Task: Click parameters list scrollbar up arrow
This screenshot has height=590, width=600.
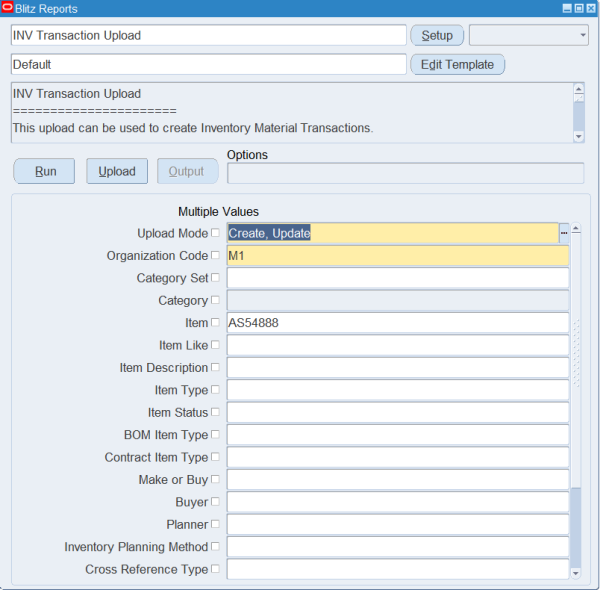Action: pyautogui.click(x=576, y=229)
